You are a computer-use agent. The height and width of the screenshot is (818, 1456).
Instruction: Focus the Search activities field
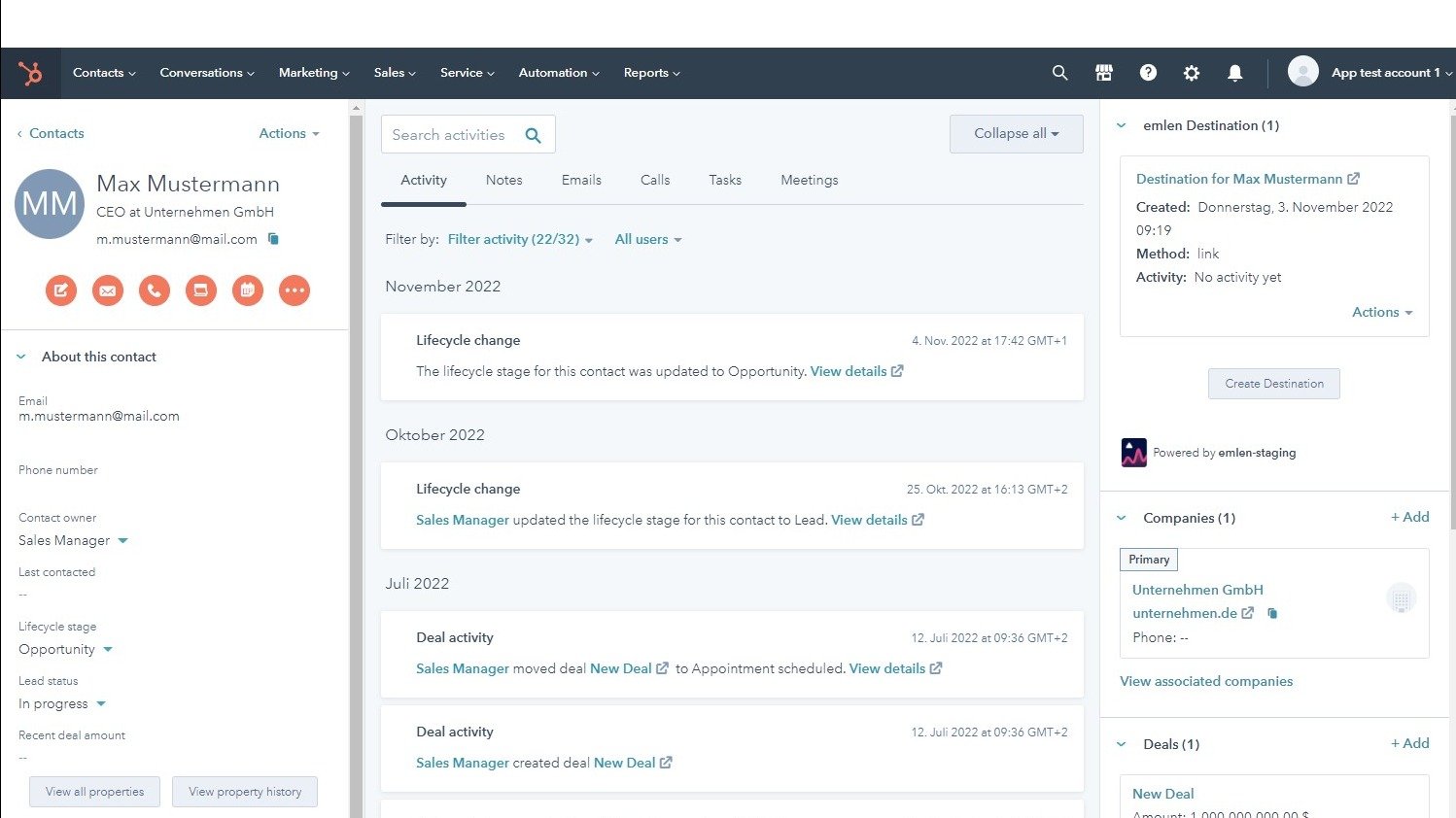coord(452,135)
